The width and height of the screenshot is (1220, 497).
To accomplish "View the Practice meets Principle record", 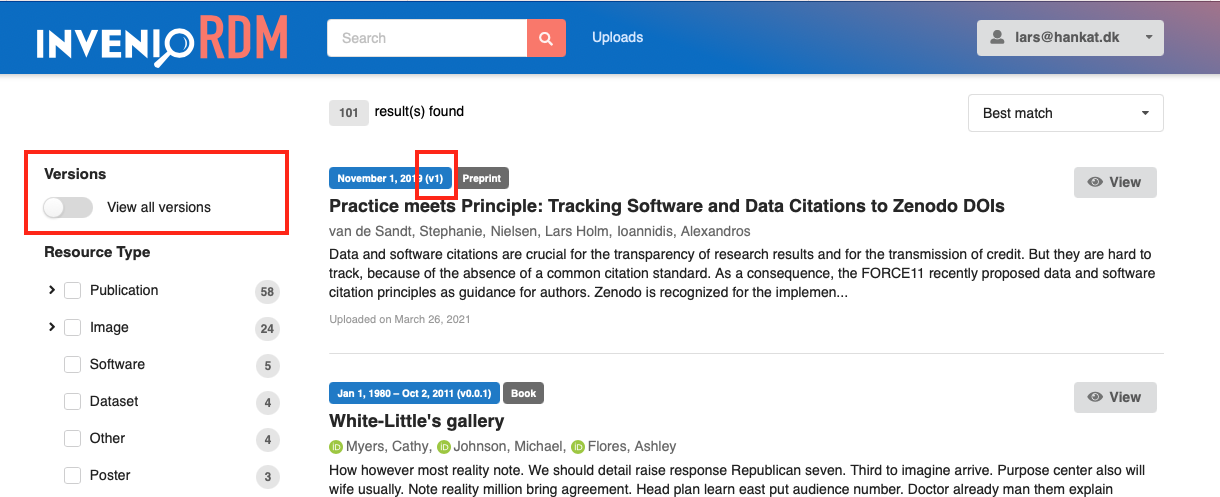I will [1115, 182].
